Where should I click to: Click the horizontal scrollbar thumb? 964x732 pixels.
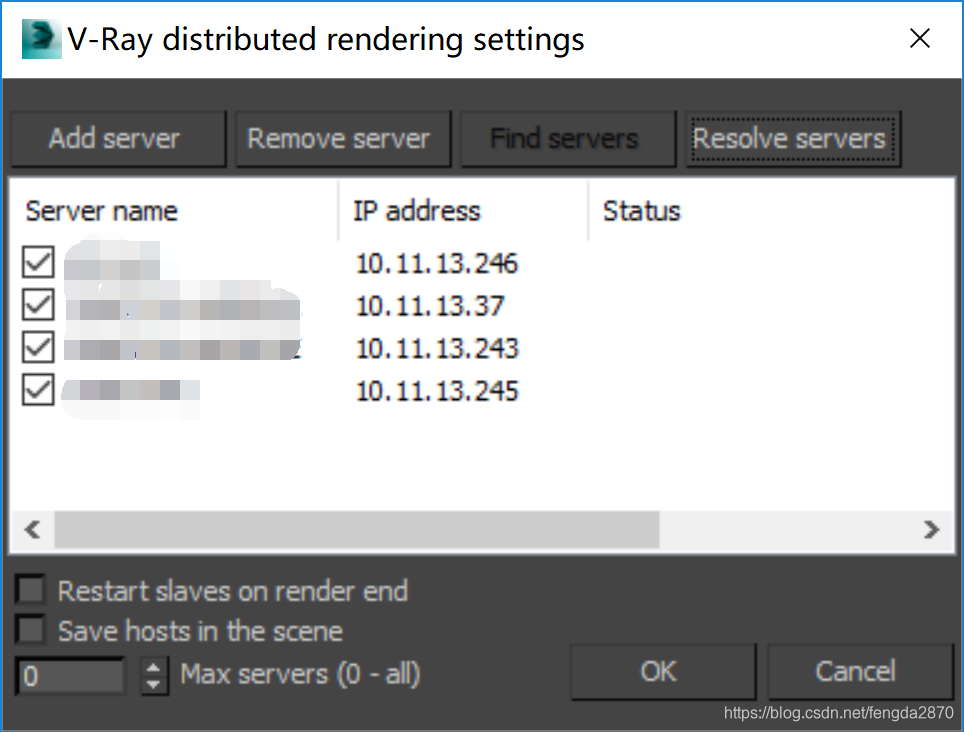(x=357, y=529)
